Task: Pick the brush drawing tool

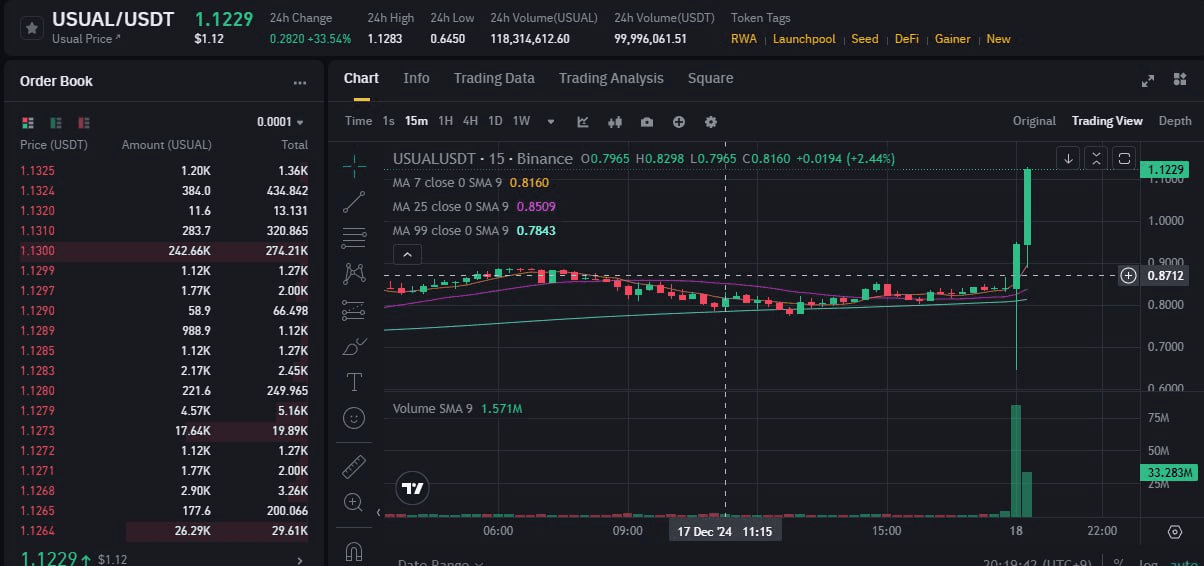Action: coord(354,346)
